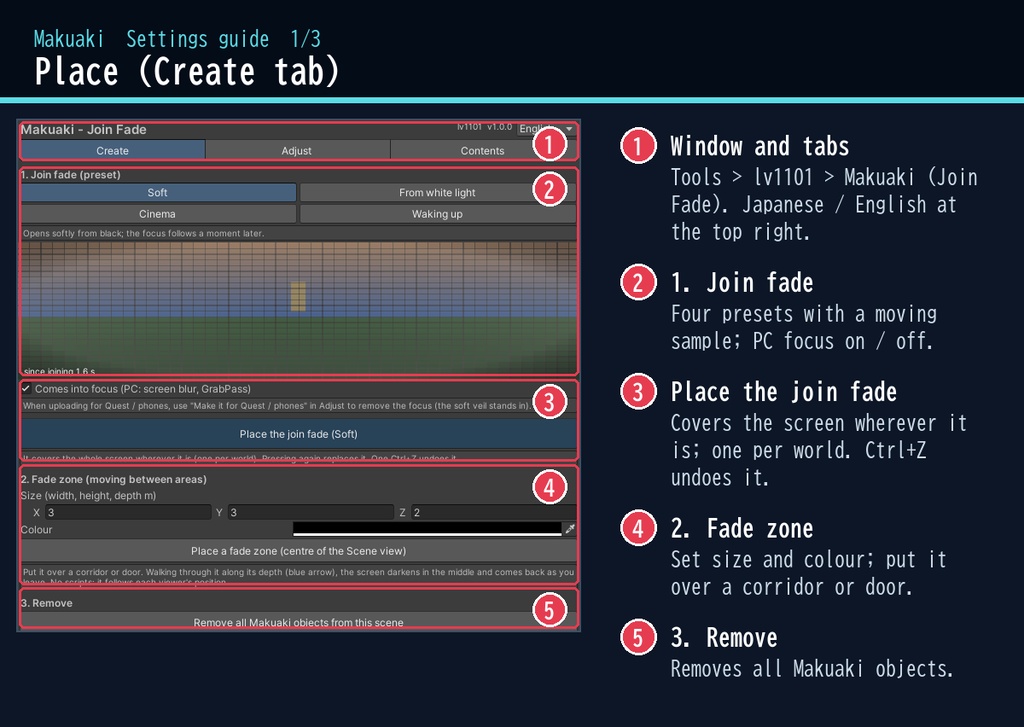
Task: Open the Contents tab
Action: pos(483,150)
